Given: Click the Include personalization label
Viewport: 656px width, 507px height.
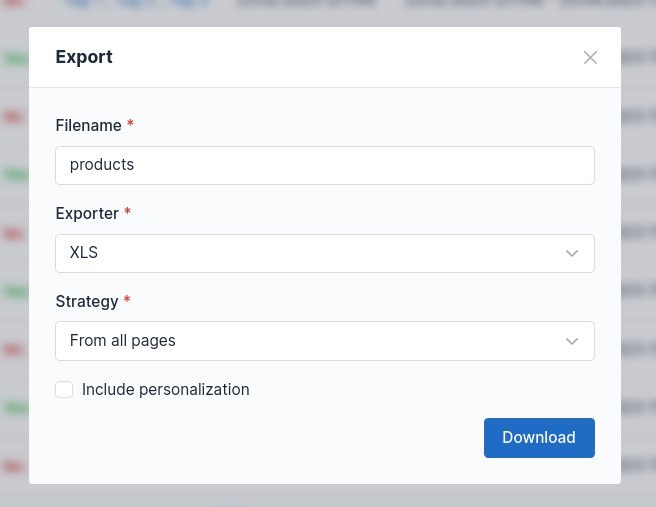Looking at the screenshot, I should pyautogui.click(x=166, y=389).
